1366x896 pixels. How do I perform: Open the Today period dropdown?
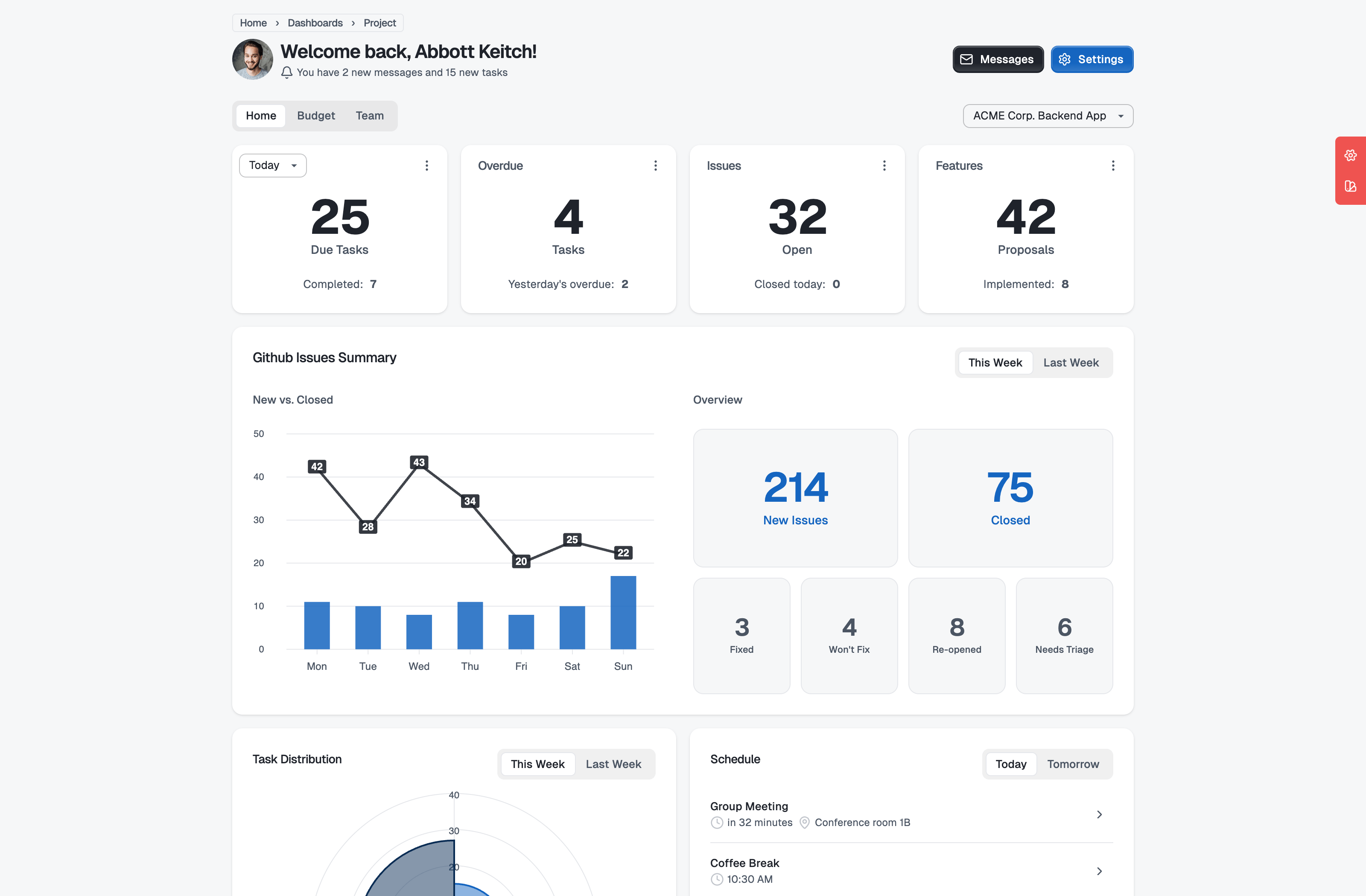[273, 166]
